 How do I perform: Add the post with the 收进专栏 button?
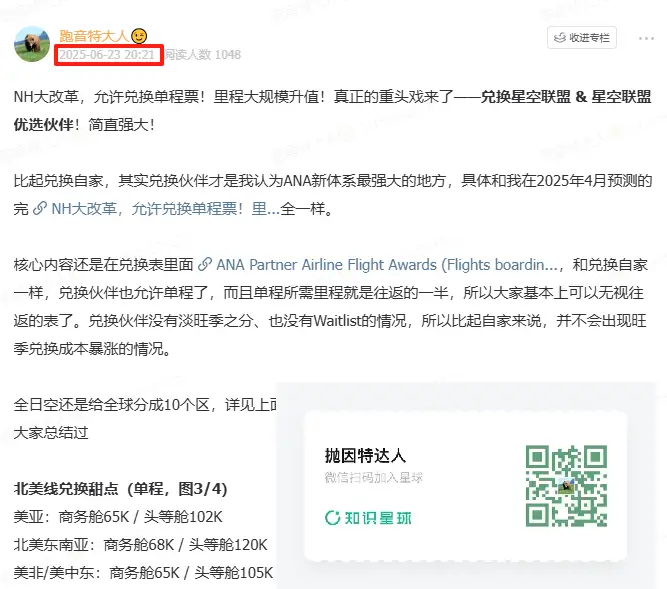[581, 38]
